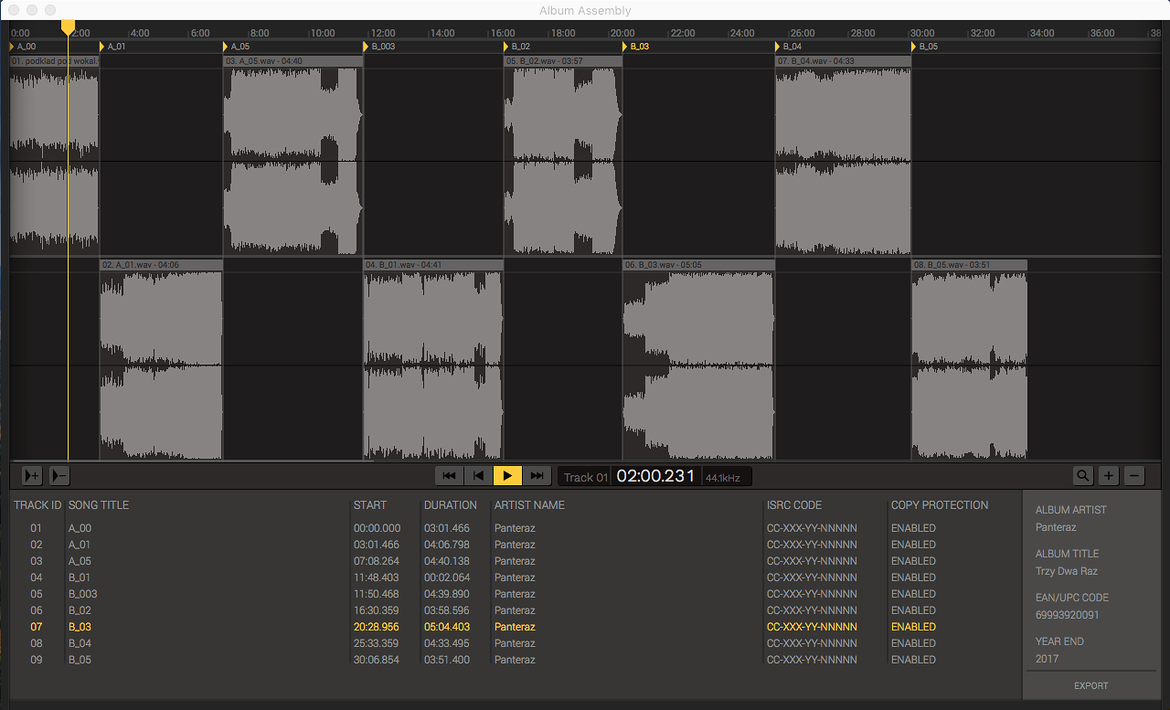The width and height of the screenshot is (1170, 710).
Task: Click the EAN/UPC code 69993920091
Action: [x=1067, y=615]
